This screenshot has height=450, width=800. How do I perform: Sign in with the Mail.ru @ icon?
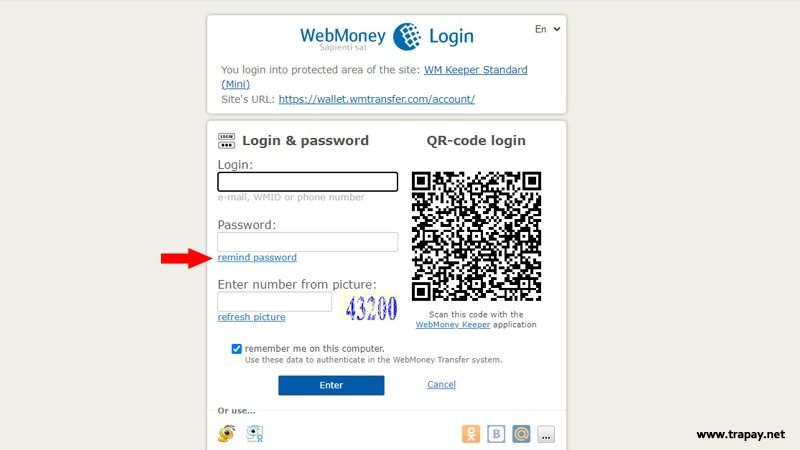(521, 434)
